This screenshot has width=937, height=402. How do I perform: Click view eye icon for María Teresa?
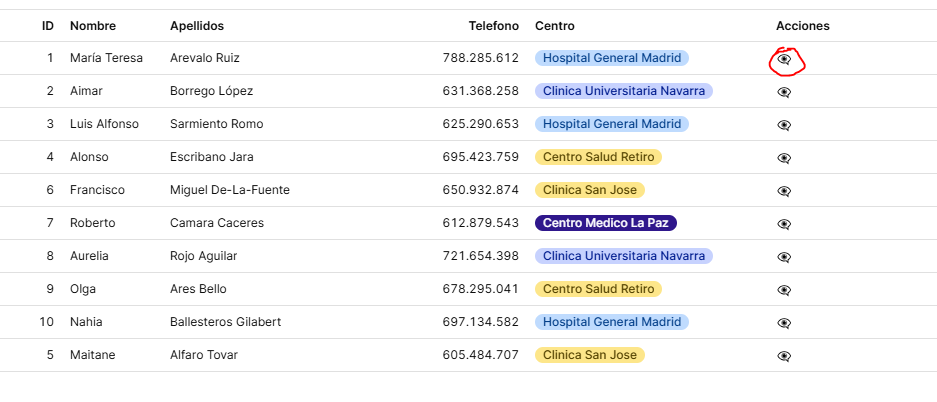click(785, 59)
